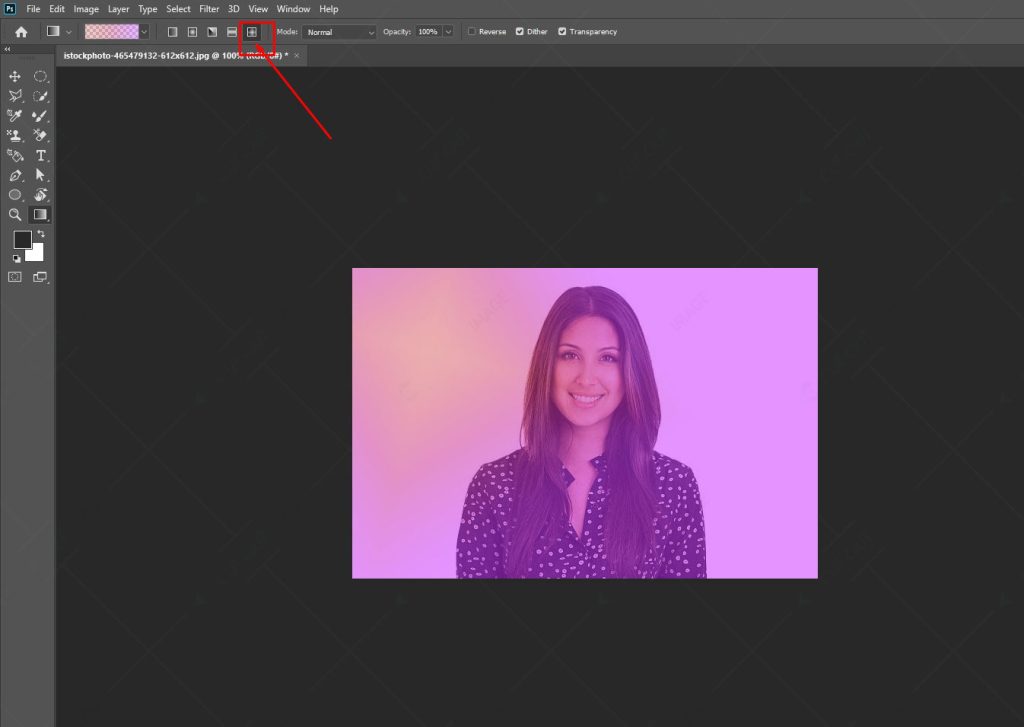Disable the Transparency checkbox
1024x727 pixels.
(562, 31)
